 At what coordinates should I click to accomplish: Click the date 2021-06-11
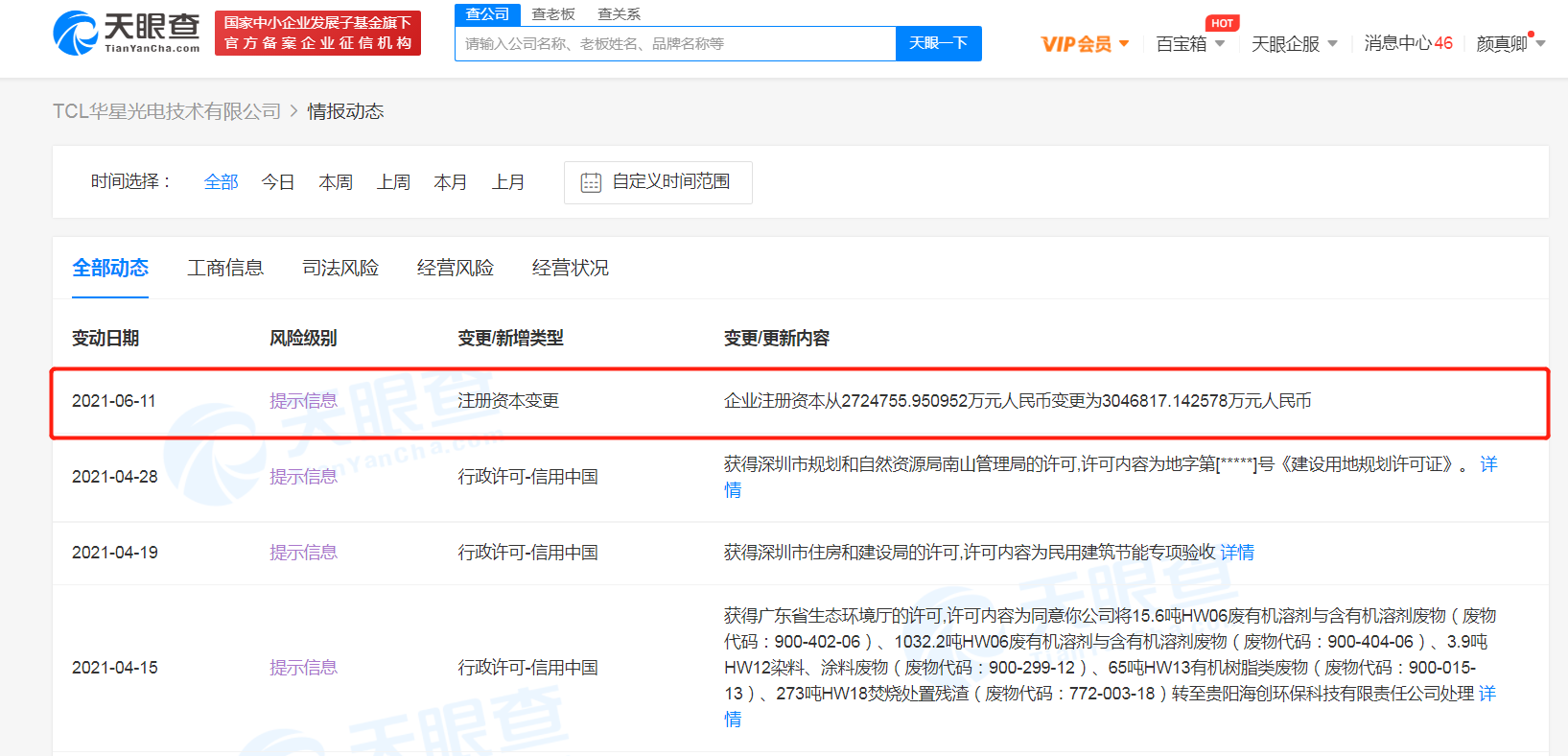pos(114,401)
